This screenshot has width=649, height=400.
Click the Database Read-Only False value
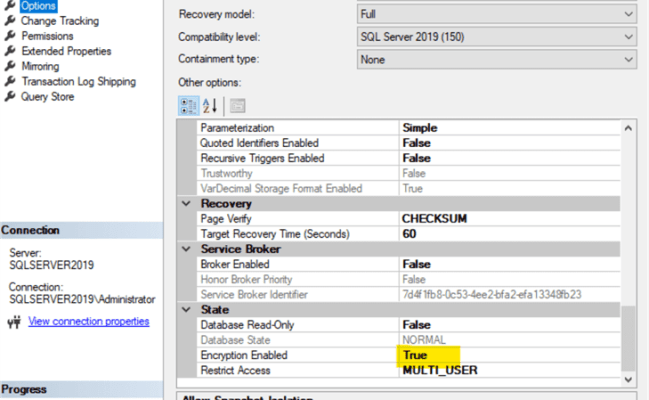point(416,325)
